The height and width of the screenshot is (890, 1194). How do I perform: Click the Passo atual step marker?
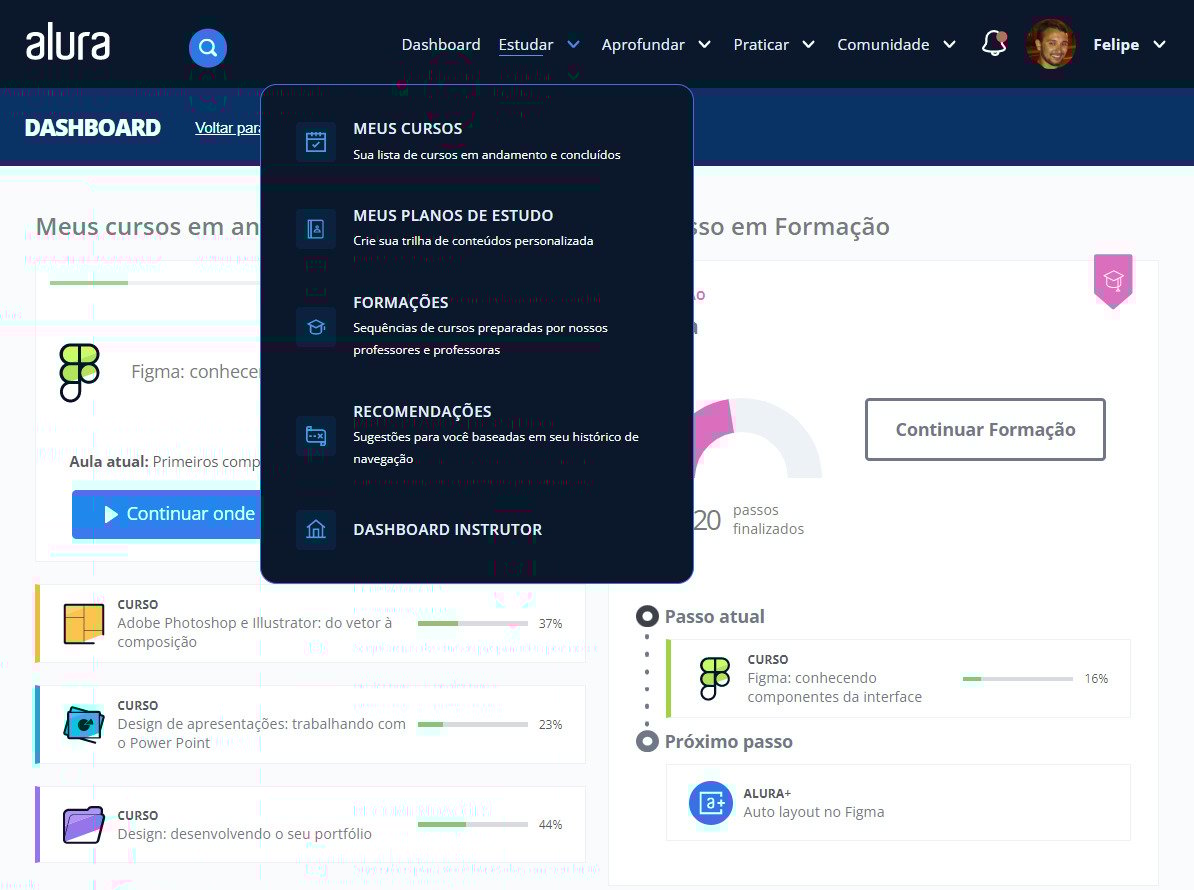click(647, 616)
